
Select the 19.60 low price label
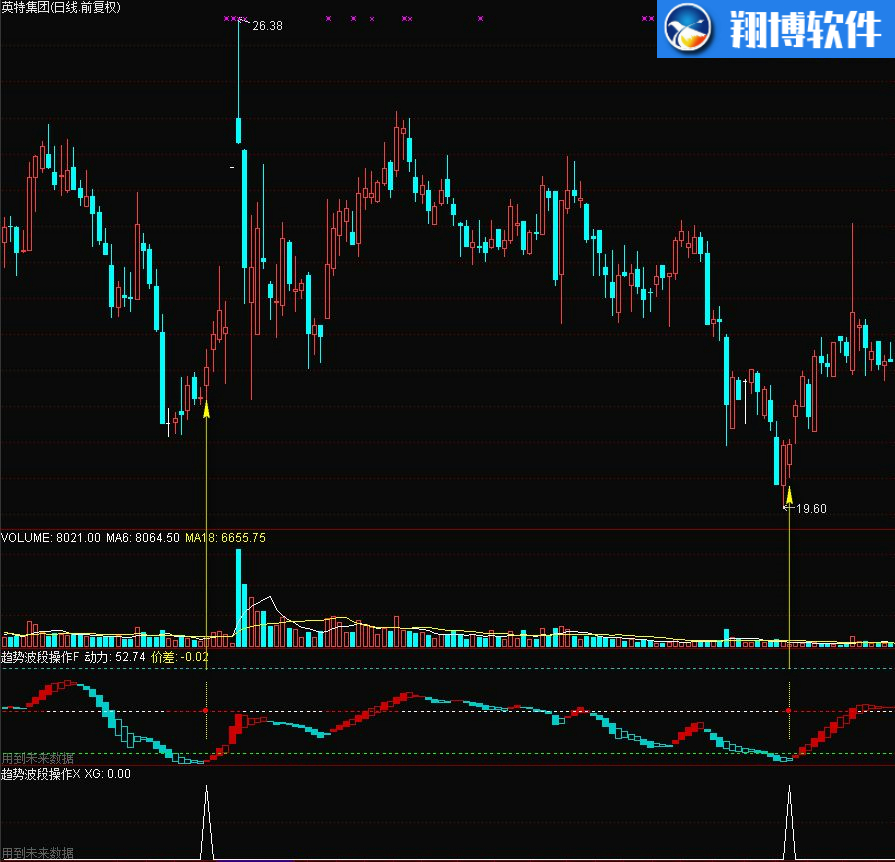811,509
